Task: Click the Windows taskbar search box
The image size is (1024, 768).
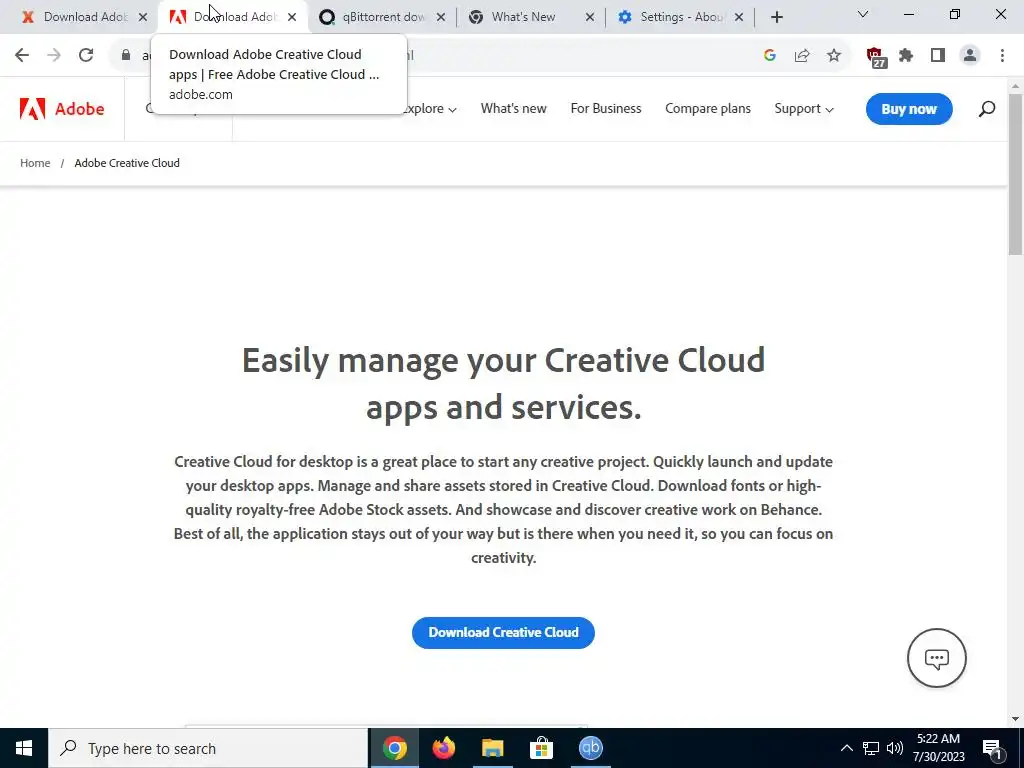Action: (208, 748)
